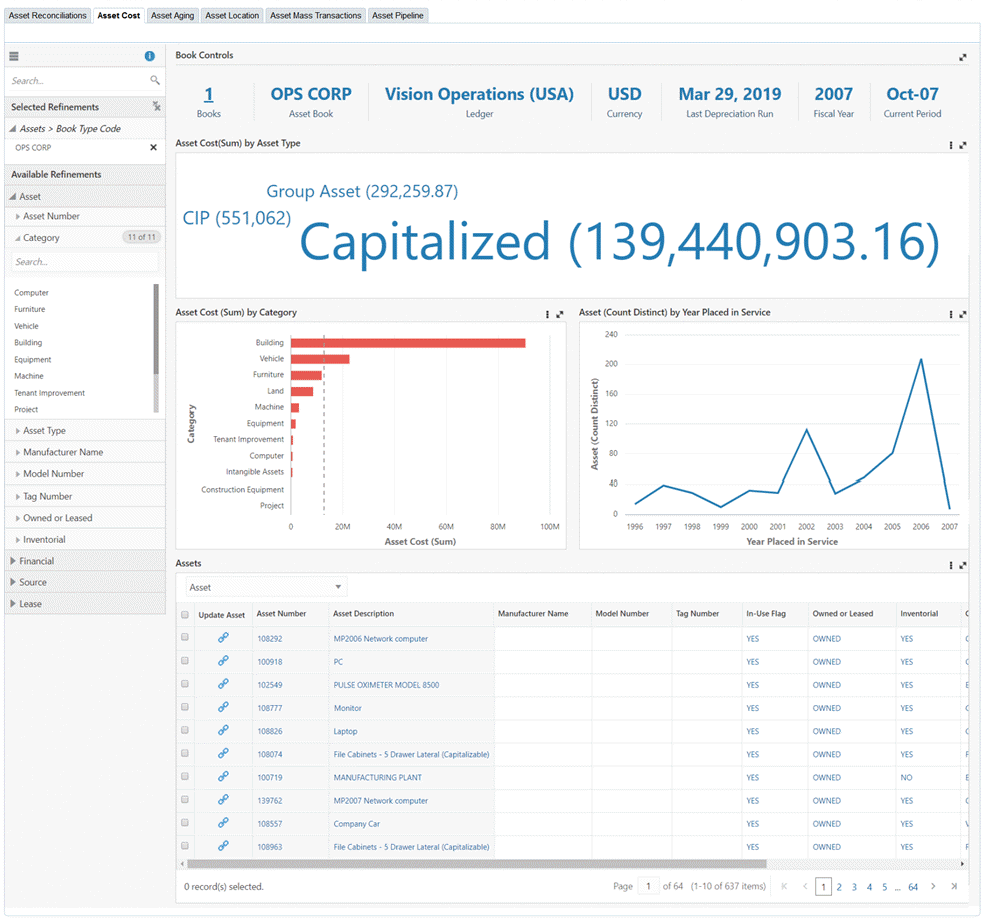Switch to Asset Aging tab
The width and height of the screenshot is (982, 921).
pyautogui.click(x=172, y=15)
